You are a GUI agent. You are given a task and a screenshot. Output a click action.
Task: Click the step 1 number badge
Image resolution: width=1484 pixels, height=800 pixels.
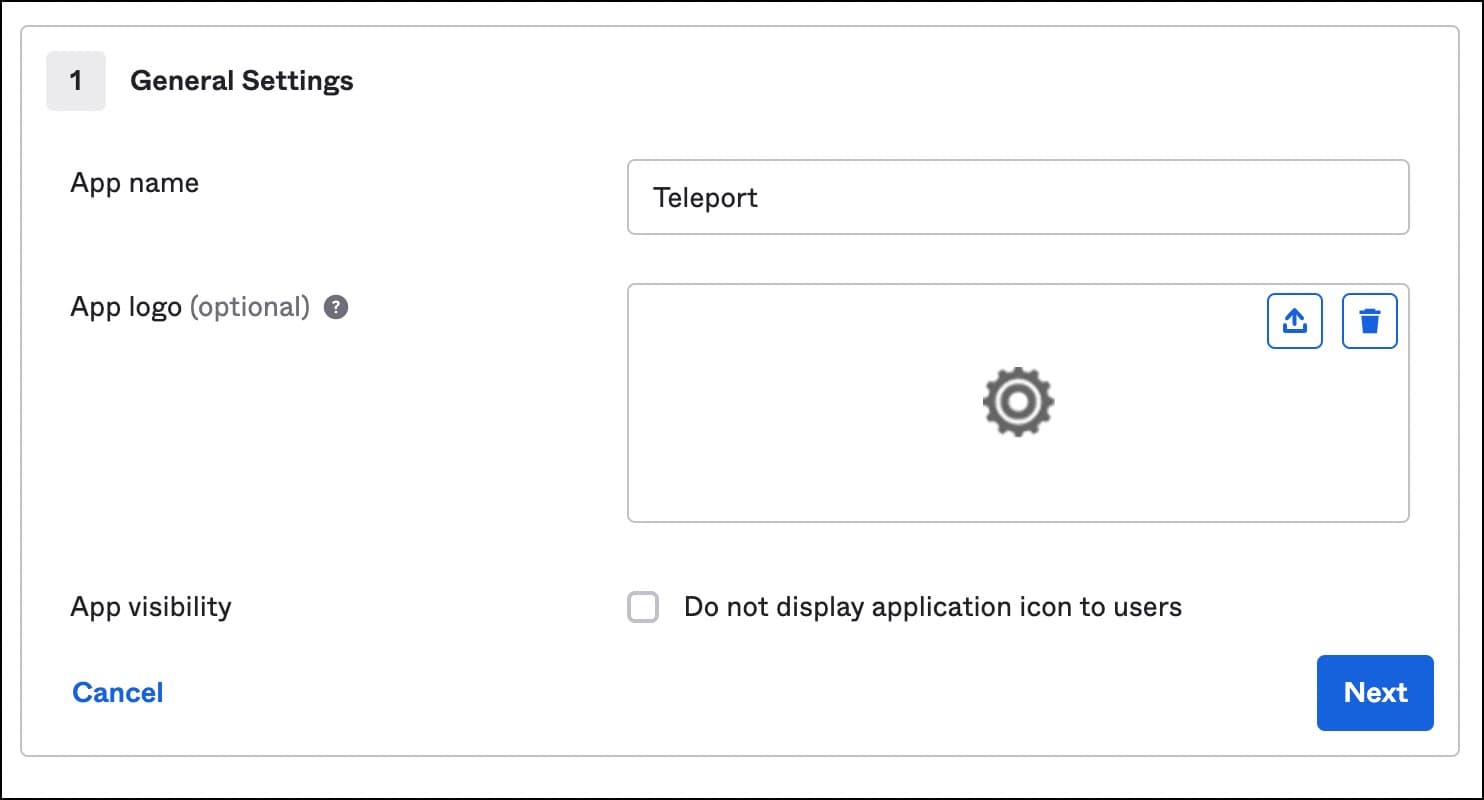click(x=76, y=81)
